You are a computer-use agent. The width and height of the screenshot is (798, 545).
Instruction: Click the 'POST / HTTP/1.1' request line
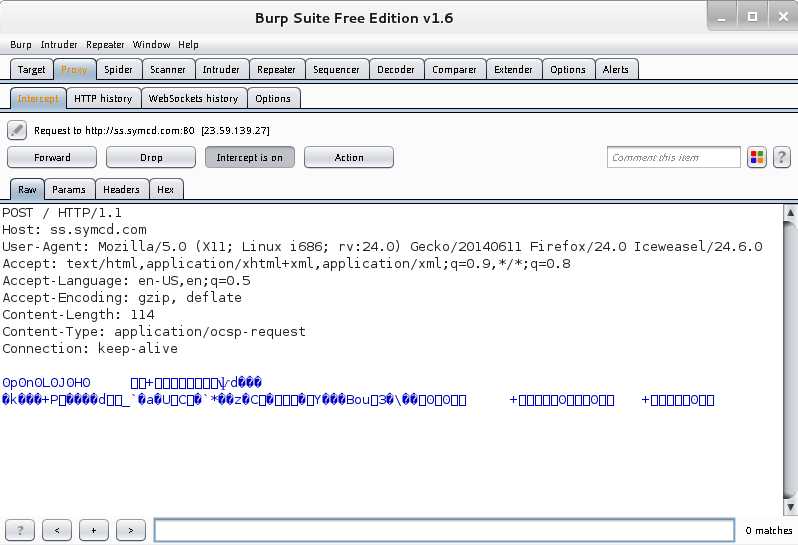click(x=62, y=213)
